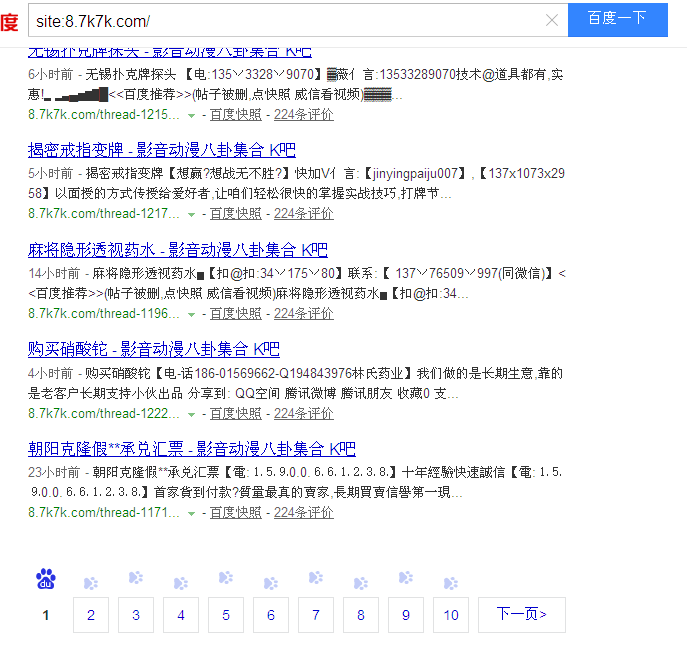Open the 购买硝酸铊 result title

pos(154,349)
